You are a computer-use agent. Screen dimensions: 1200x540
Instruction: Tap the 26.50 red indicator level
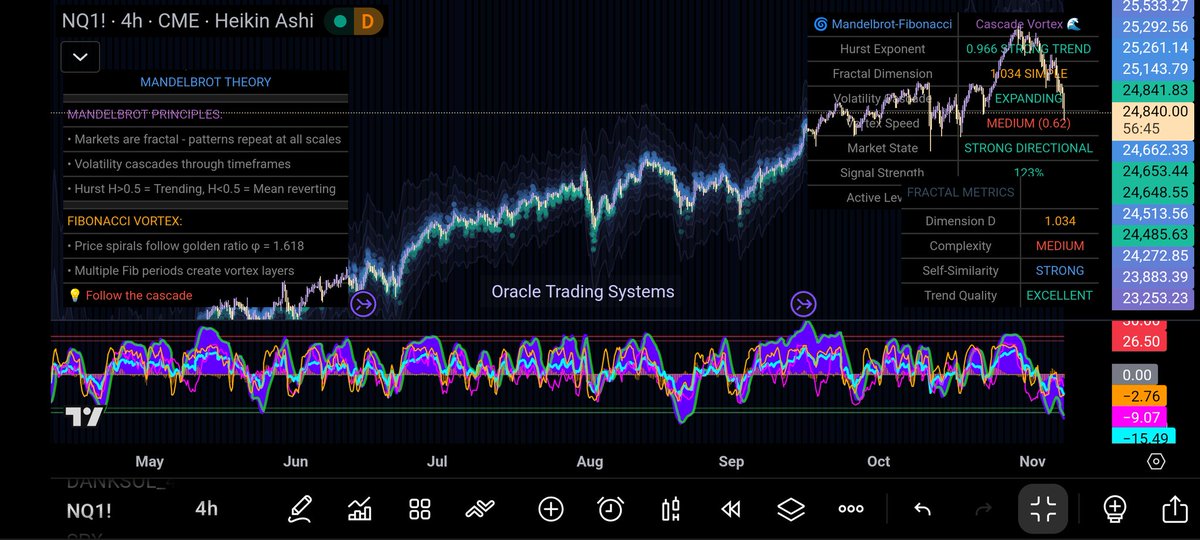click(x=1141, y=341)
